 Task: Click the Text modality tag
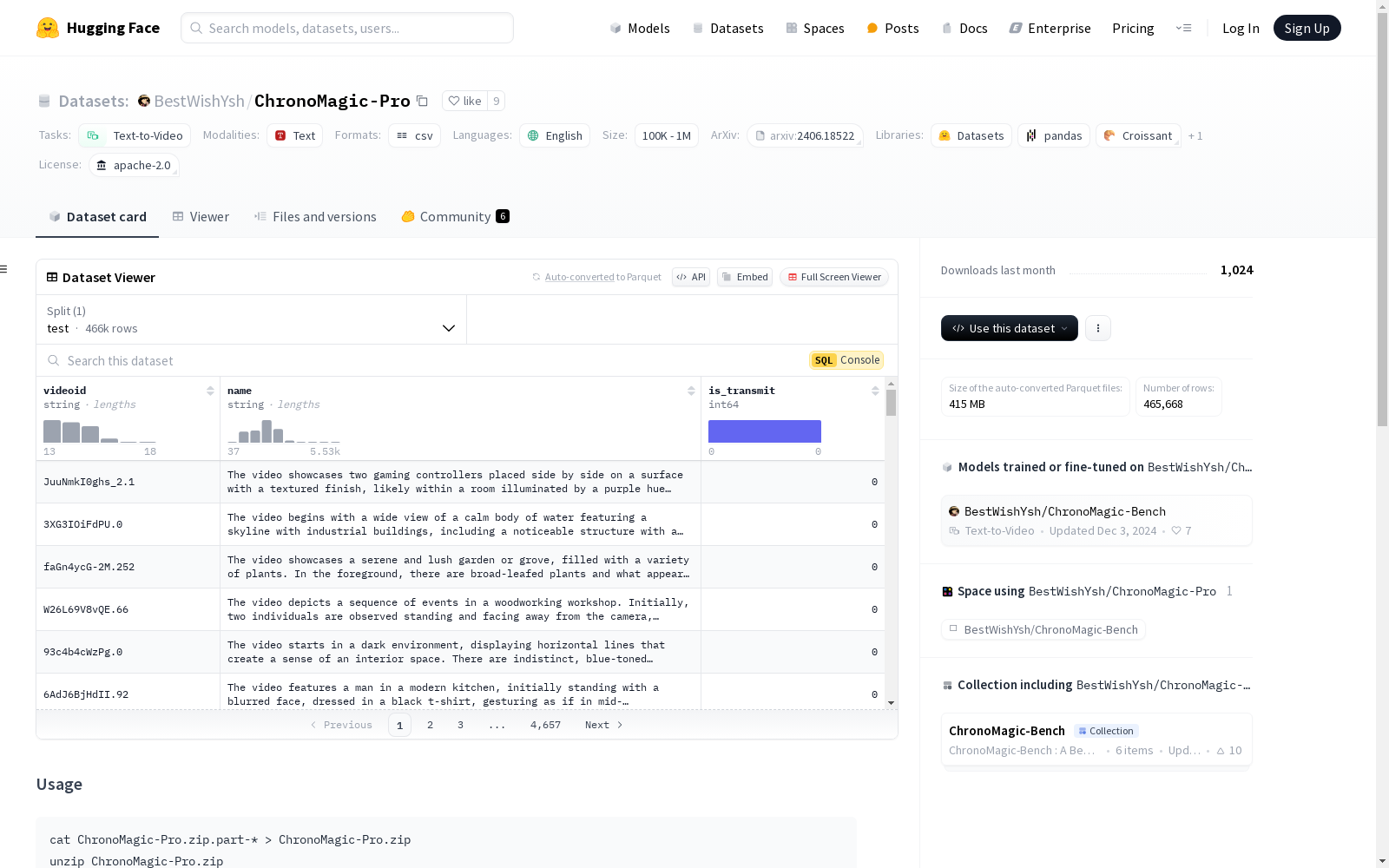(x=295, y=135)
